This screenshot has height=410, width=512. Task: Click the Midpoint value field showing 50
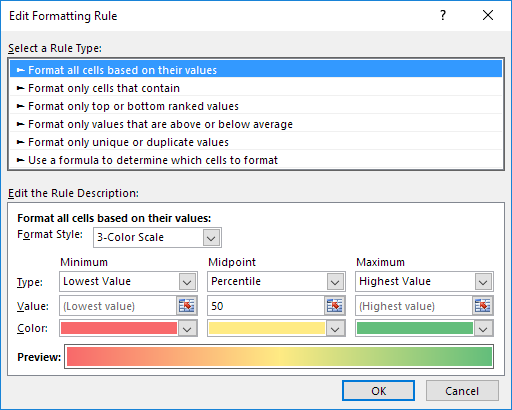(x=266, y=306)
